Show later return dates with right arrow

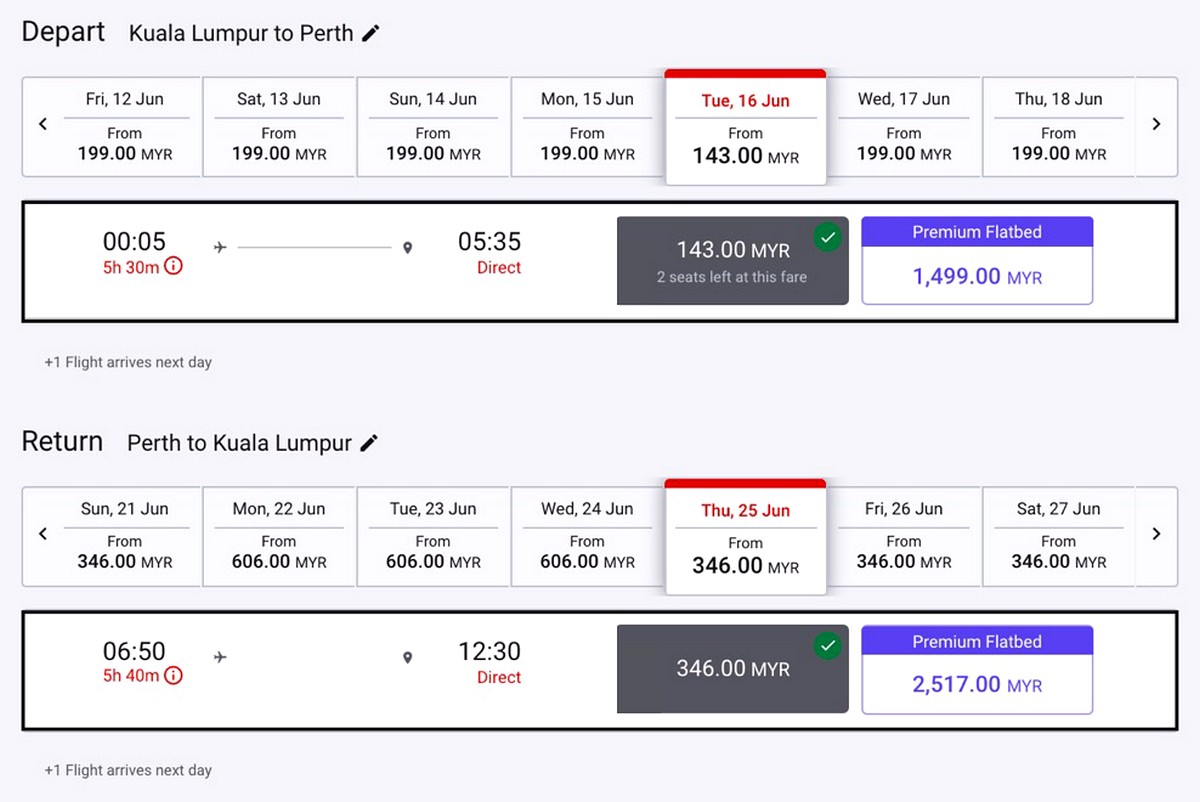point(1157,535)
